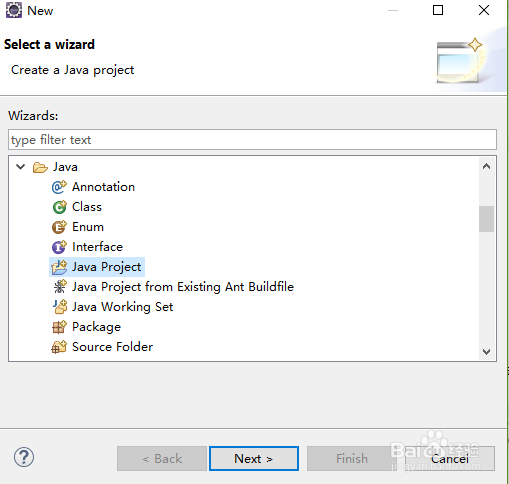Screen dimensions: 509x484
Task: Click the Package wizard icon
Action: [x=59, y=327]
